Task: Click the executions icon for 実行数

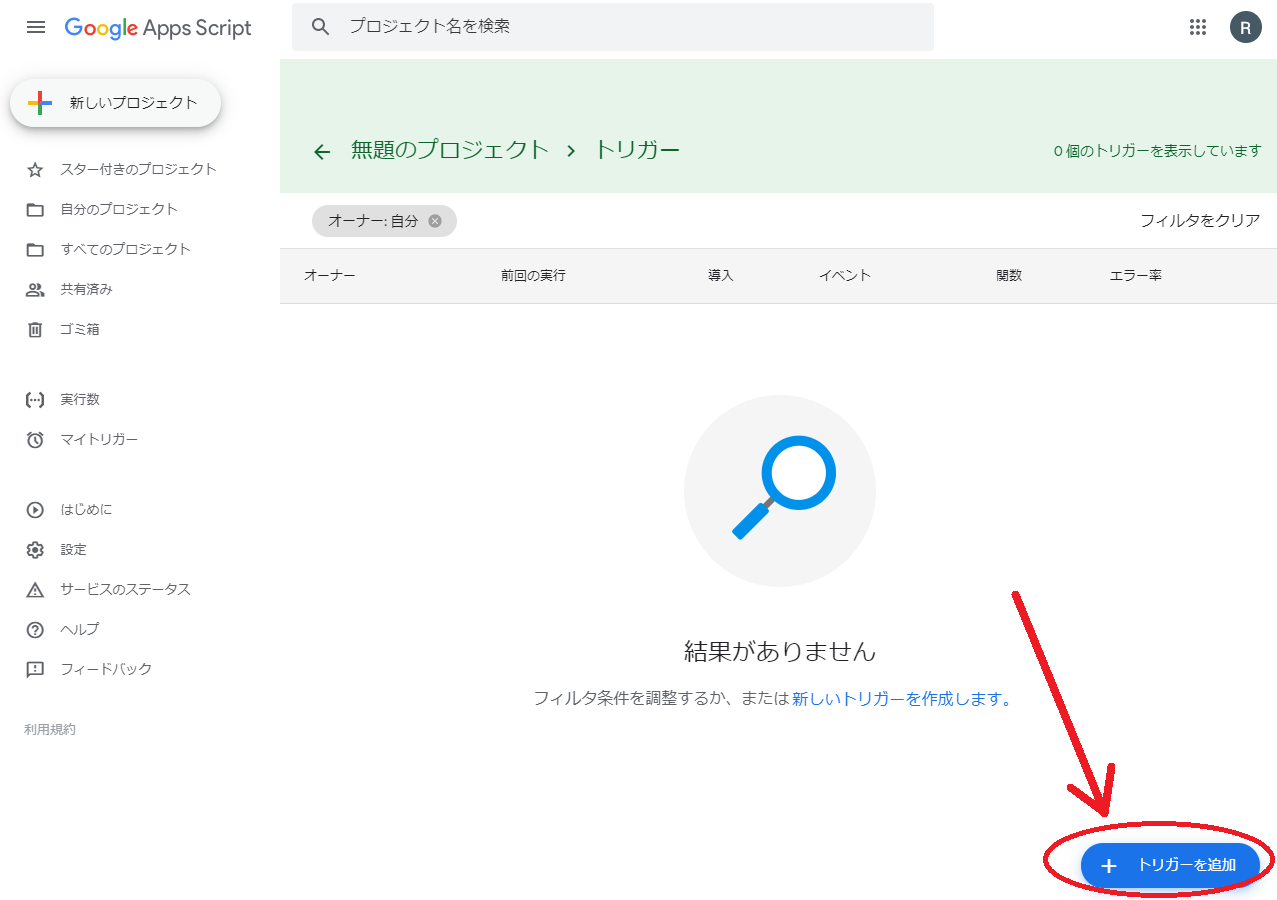Action: [x=35, y=400]
